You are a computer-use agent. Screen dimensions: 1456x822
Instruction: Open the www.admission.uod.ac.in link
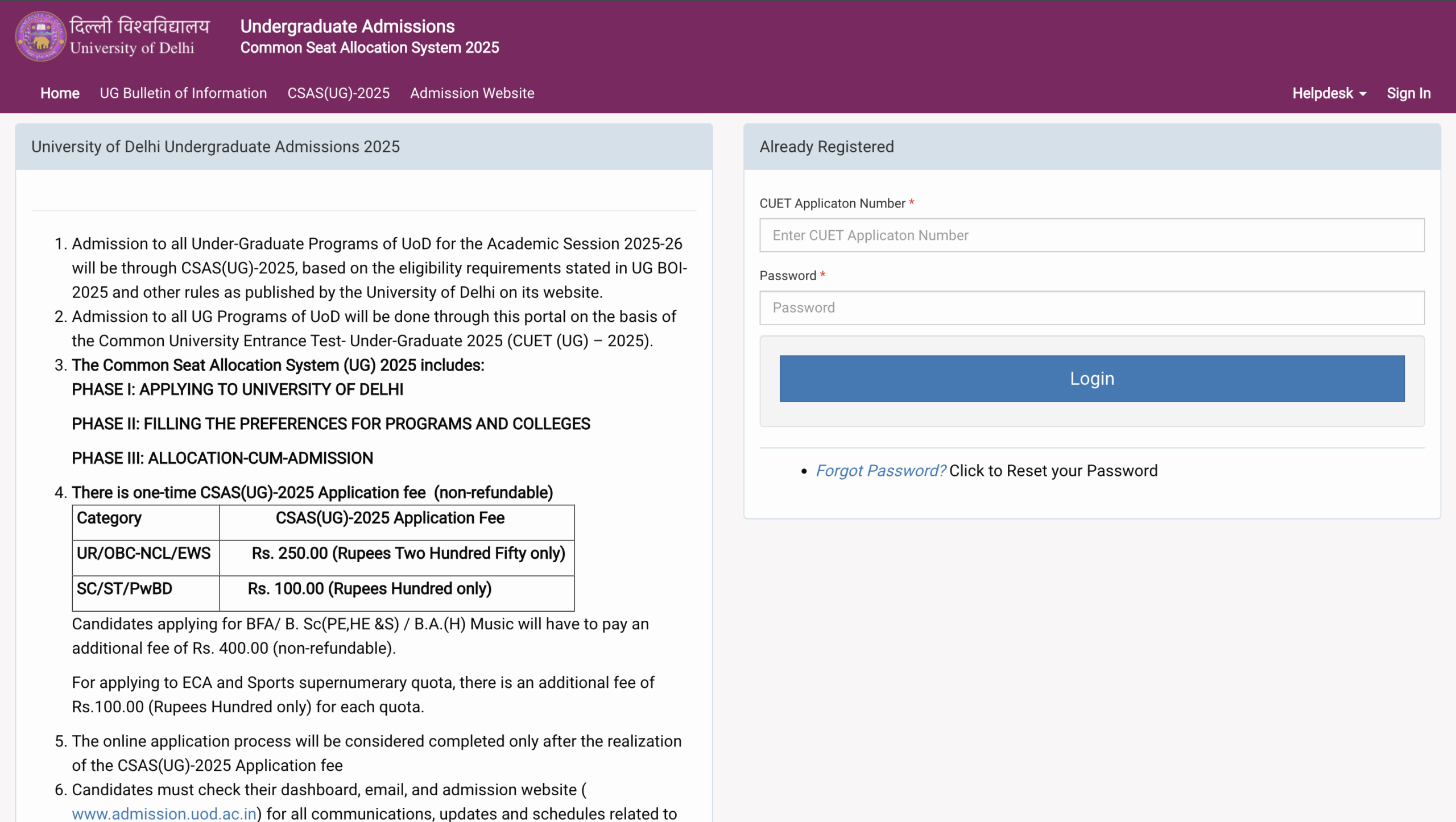point(164,813)
